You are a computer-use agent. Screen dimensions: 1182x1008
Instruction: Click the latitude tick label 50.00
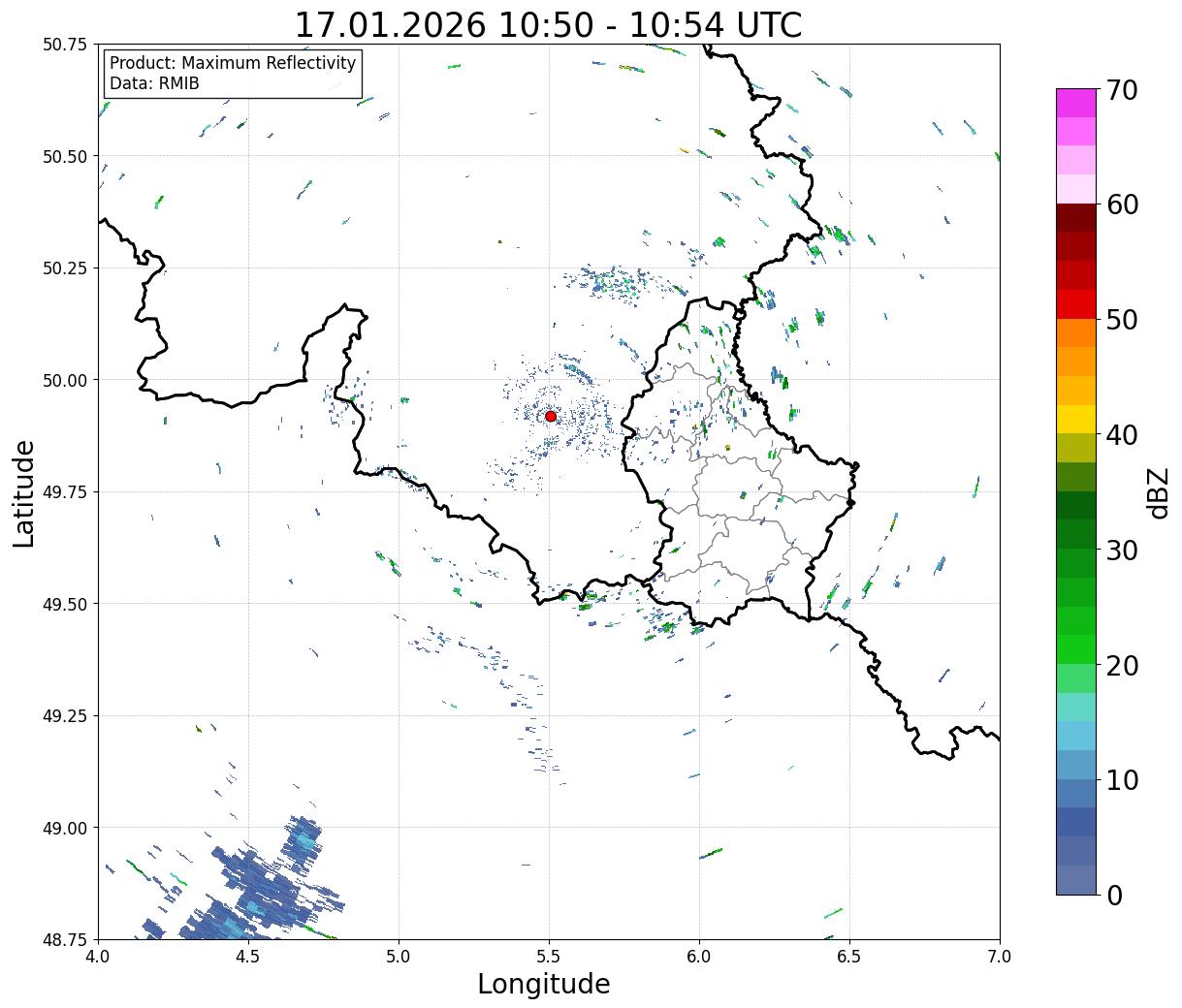[65, 380]
